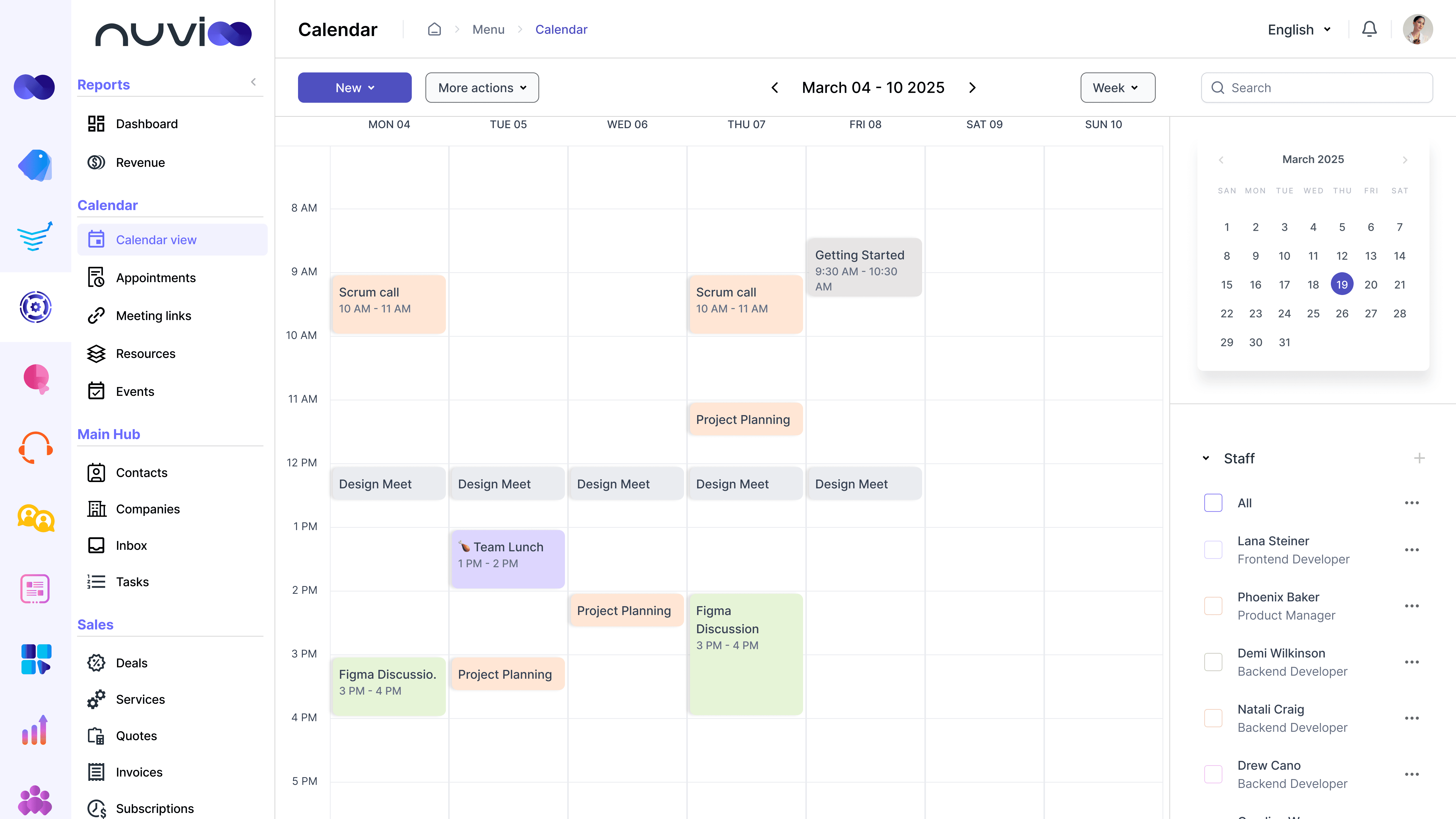Go to next week with right arrow

(x=972, y=88)
